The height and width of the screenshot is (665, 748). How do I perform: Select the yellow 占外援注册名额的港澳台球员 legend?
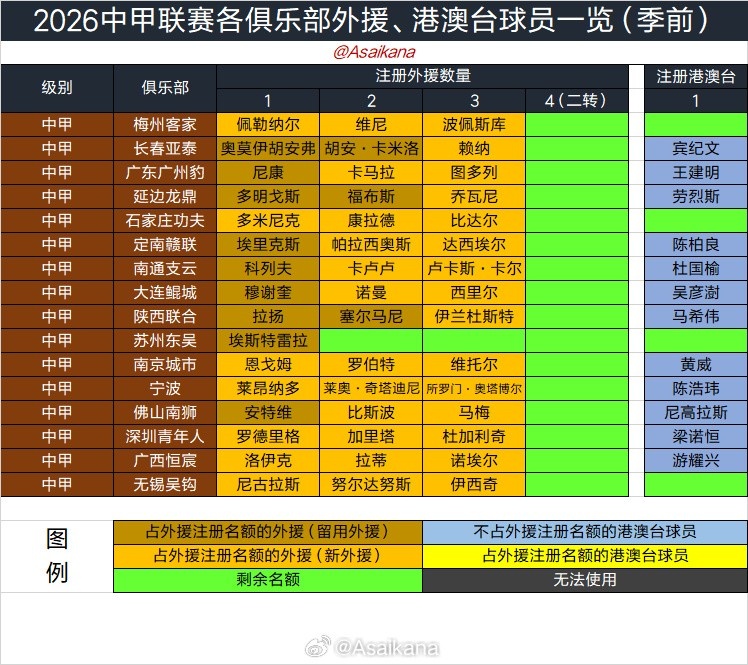coord(585,555)
